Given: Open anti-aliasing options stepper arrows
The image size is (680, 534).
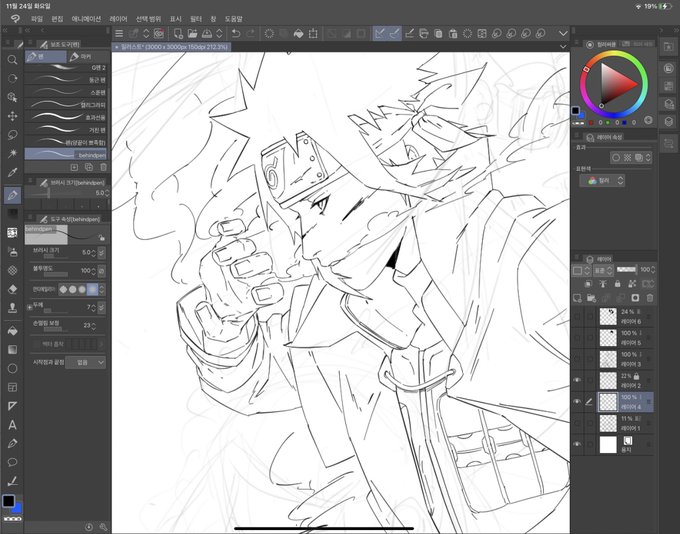Looking at the screenshot, I should point(102,289).
